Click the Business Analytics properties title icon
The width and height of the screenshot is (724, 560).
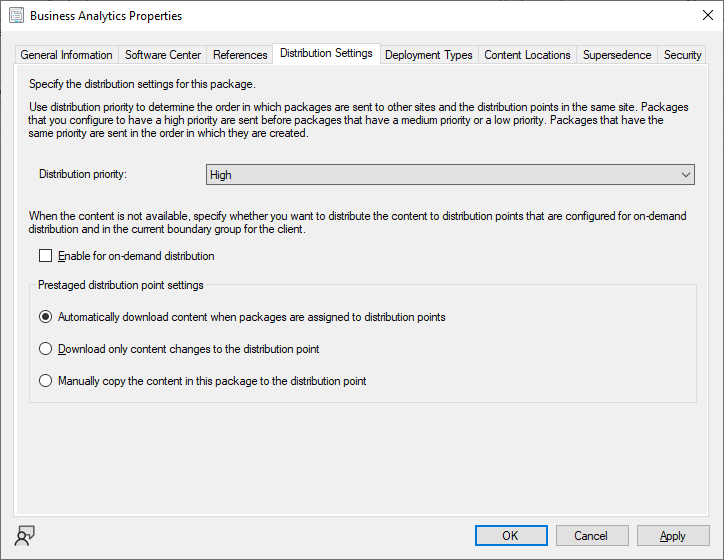16,15
